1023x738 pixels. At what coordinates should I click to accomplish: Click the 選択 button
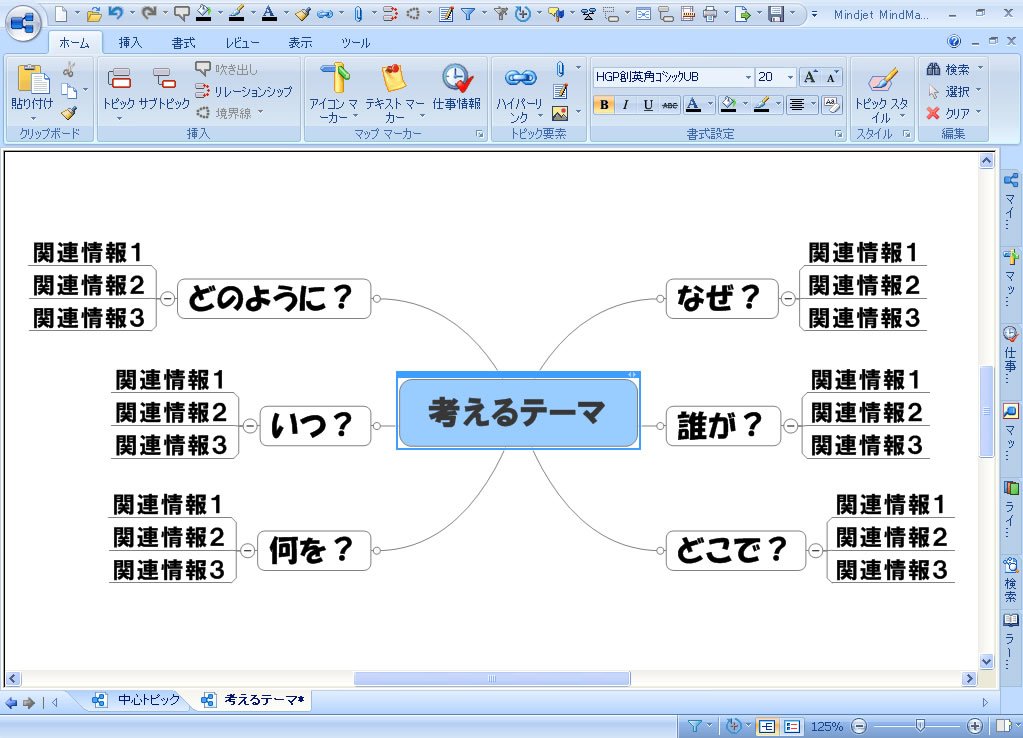tap(948, 91)
